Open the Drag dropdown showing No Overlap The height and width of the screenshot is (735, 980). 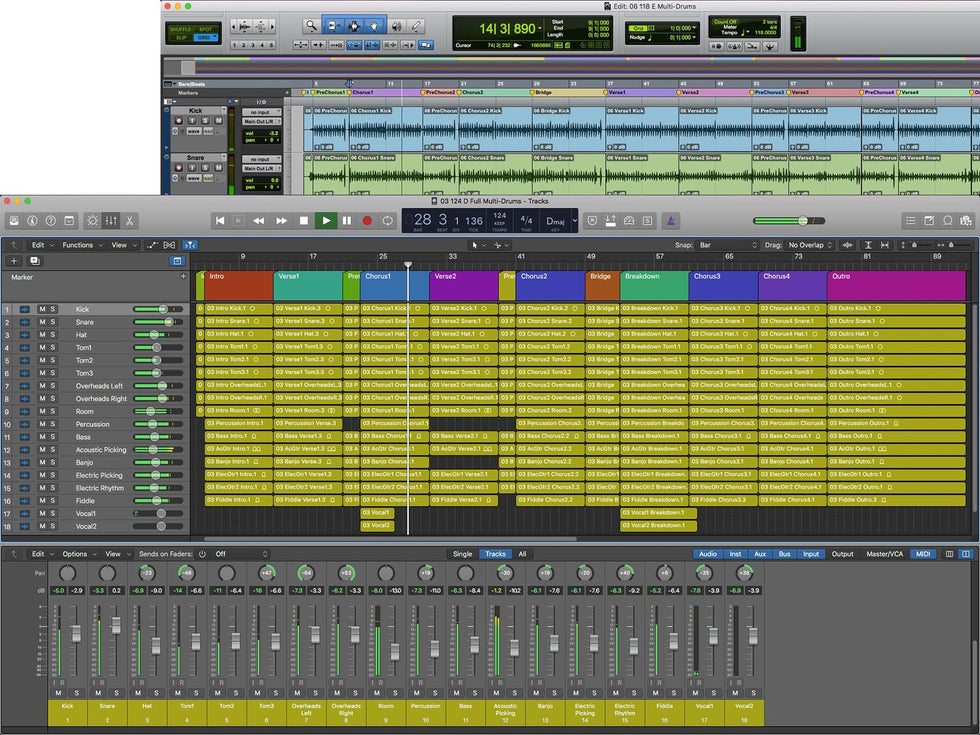[x=810, y=245]
